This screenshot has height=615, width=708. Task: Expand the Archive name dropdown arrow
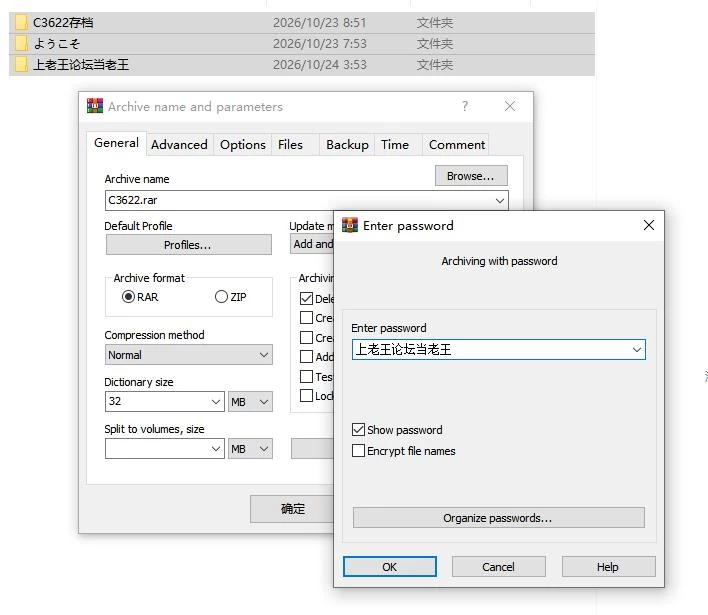(499, 200)
